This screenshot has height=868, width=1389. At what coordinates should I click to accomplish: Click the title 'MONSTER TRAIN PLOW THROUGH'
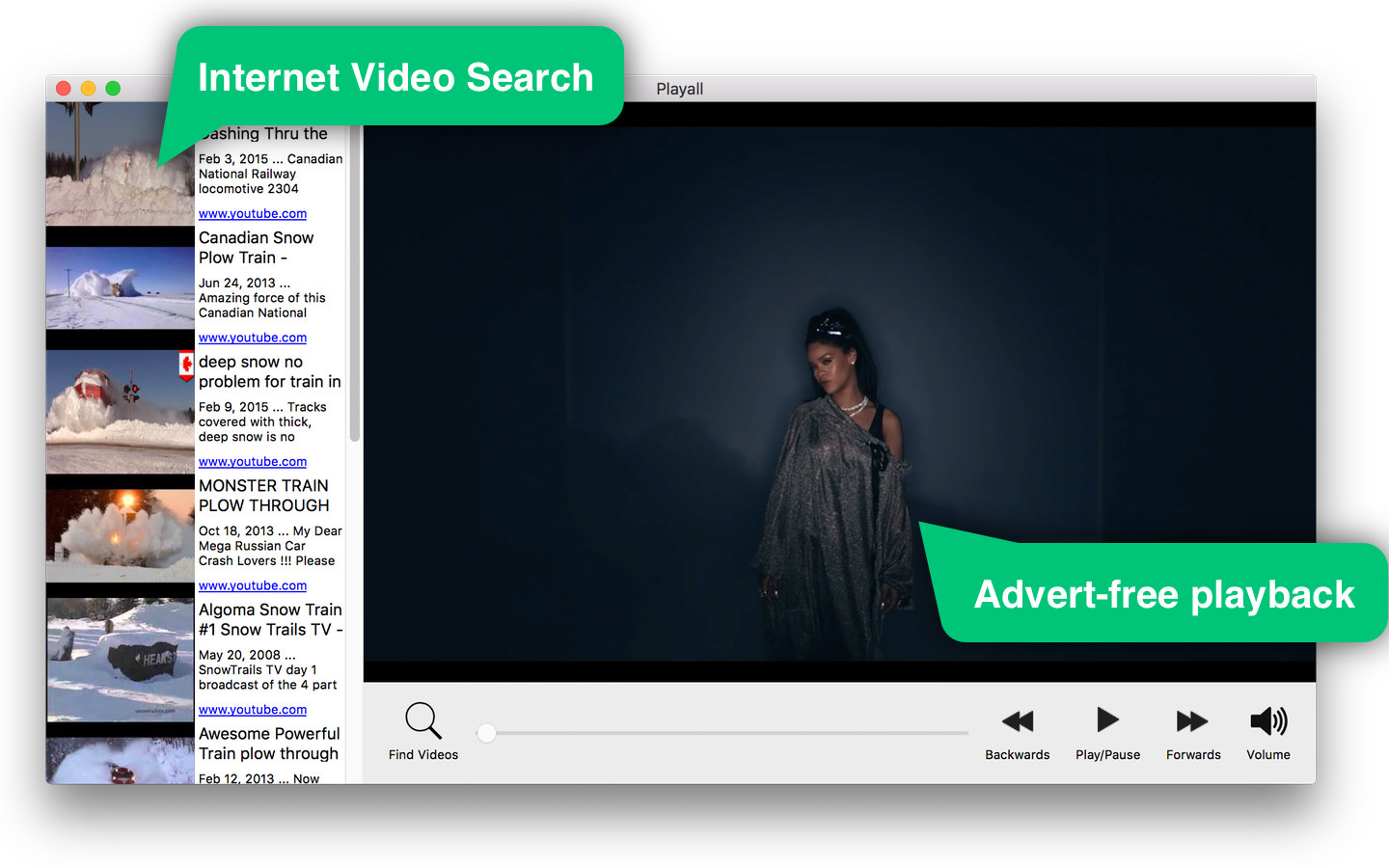point(264,496)
